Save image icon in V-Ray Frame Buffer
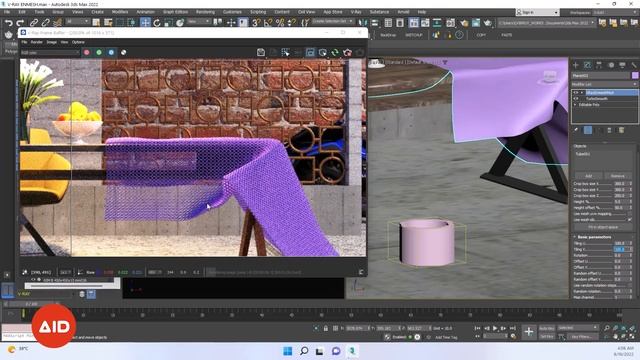The width and height of the screenshot is (640, 360). (x=261, y=52)
